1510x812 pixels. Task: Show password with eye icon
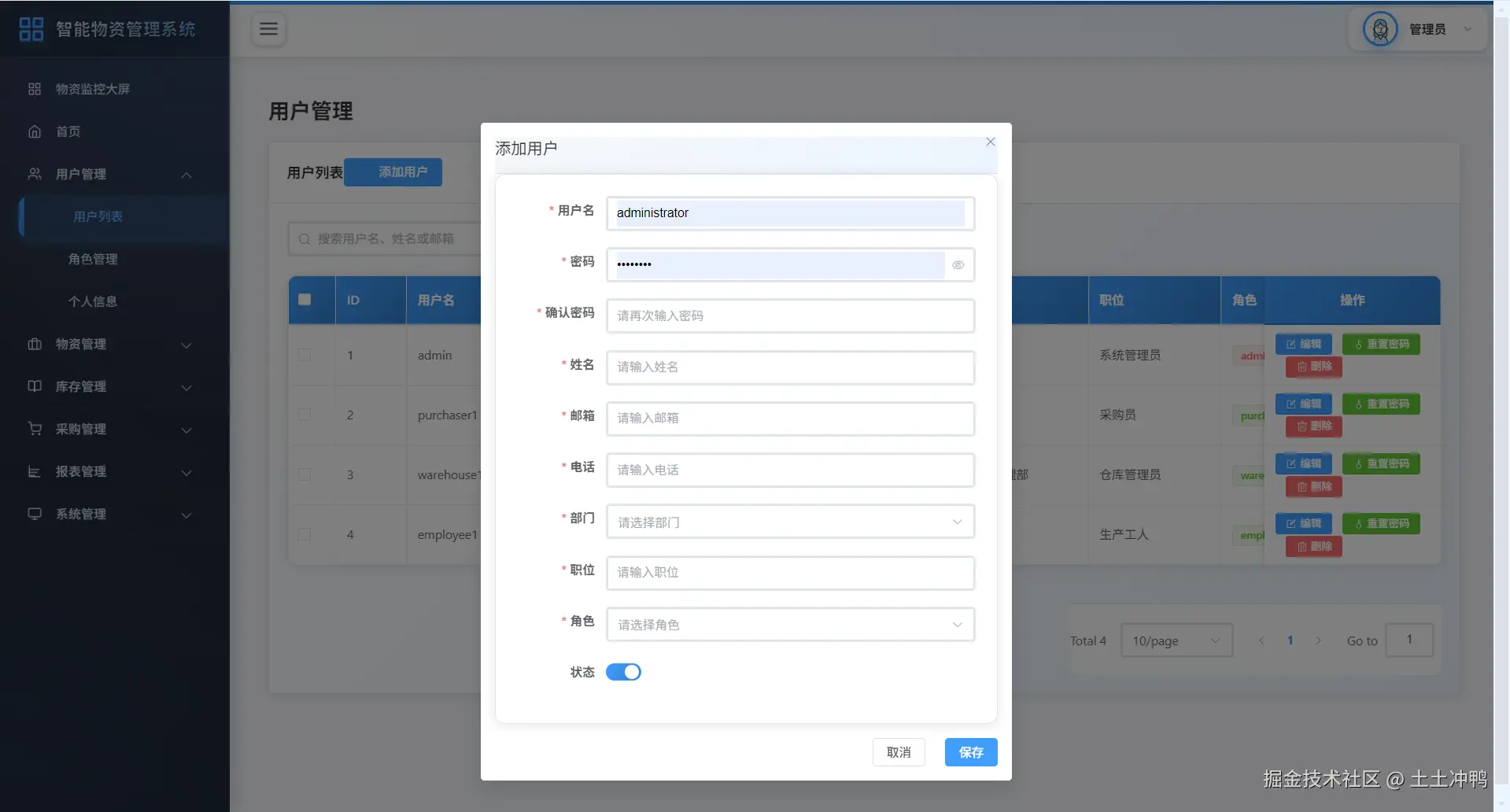958,265
